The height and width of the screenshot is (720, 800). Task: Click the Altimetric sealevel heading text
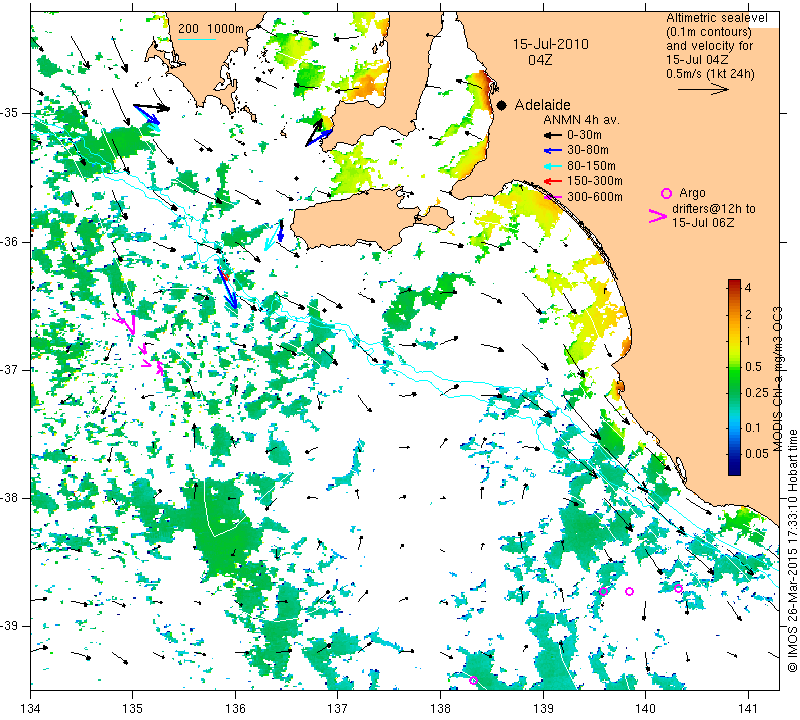point(716,18)
